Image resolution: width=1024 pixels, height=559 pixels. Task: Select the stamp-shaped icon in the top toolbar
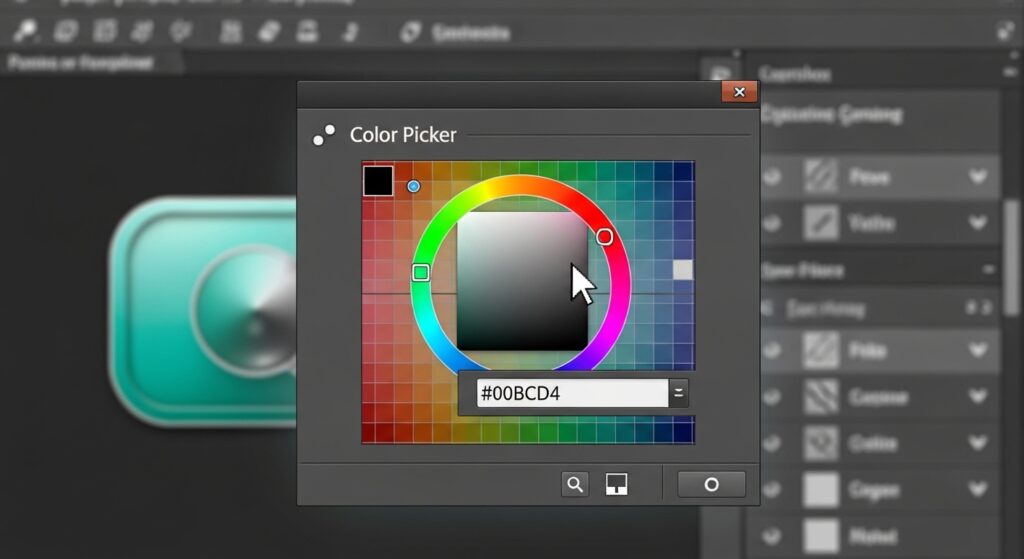(x=308, y=31)
